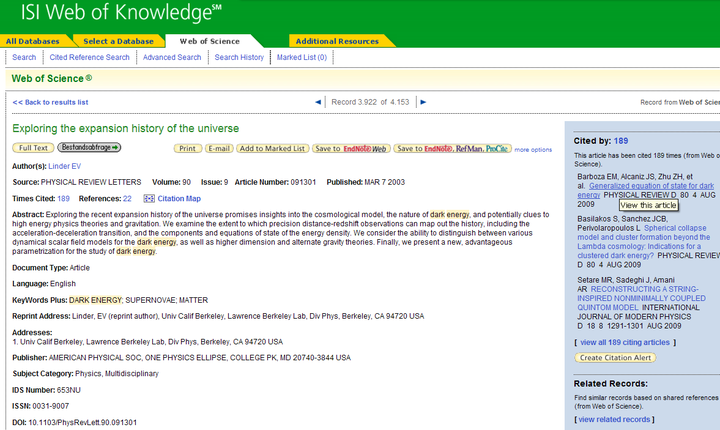The image size is (720, 430).
Task: Open Cited by 189 count link
Action: coord(621,141)
